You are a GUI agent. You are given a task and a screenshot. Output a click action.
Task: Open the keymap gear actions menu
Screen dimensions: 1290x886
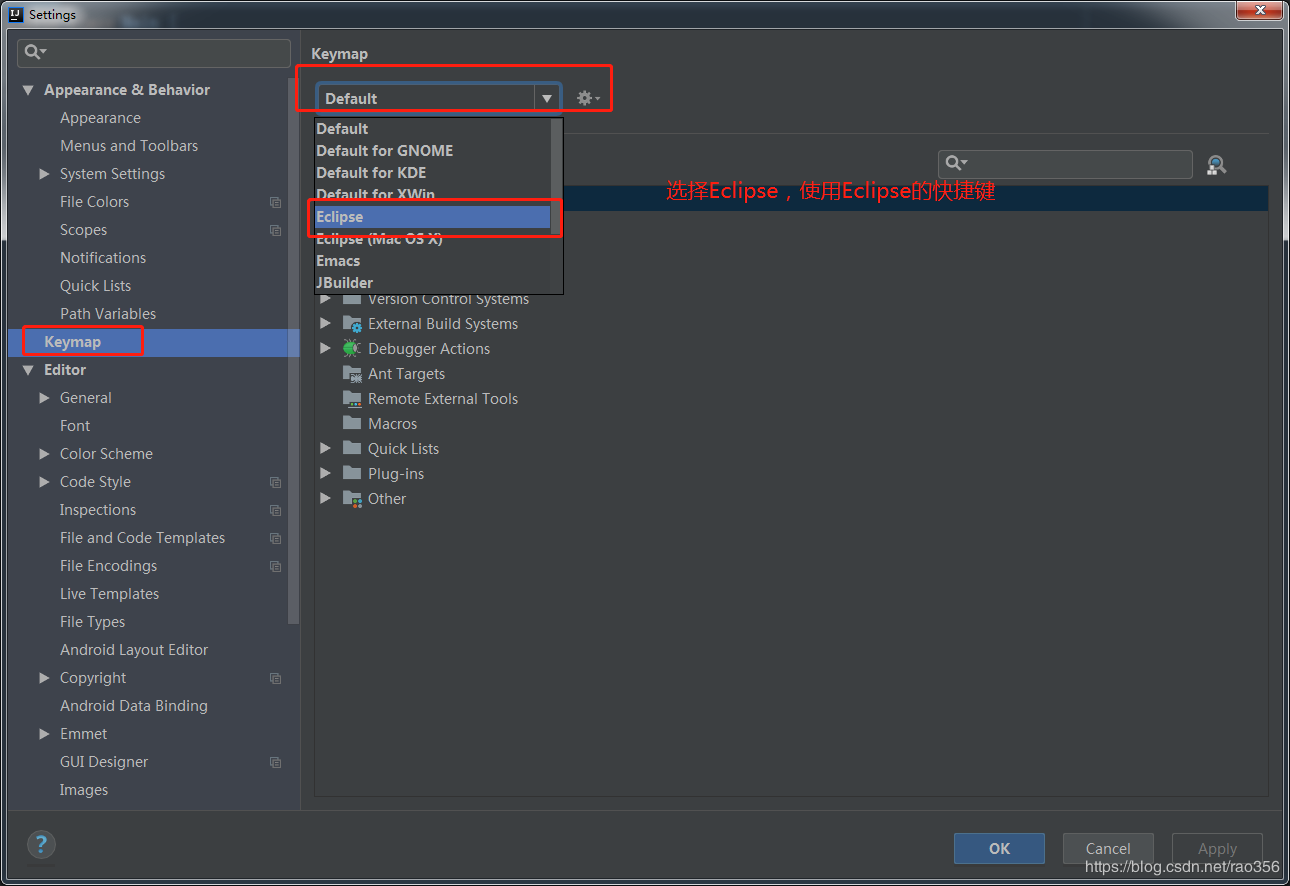point(588,98)
